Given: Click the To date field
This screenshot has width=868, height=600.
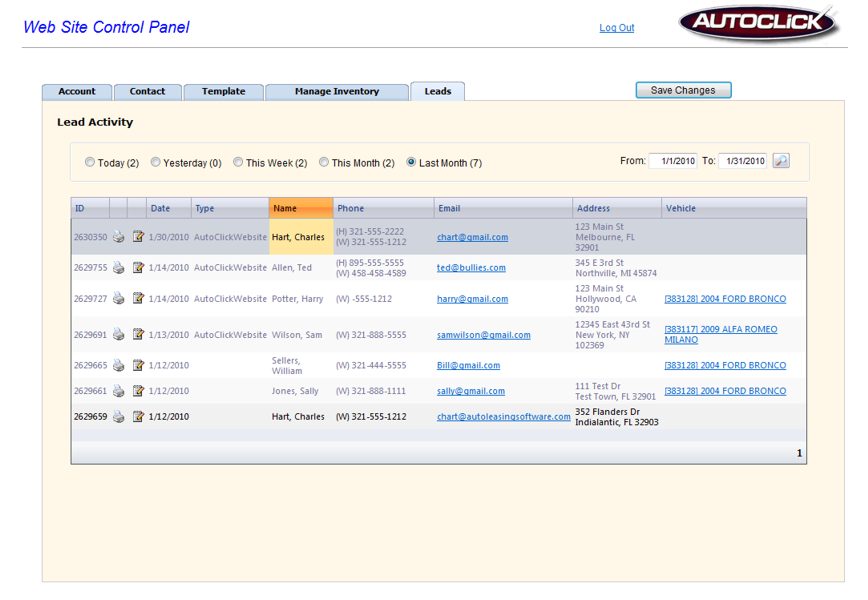Looking at the screenshot, I should (742, 161).
